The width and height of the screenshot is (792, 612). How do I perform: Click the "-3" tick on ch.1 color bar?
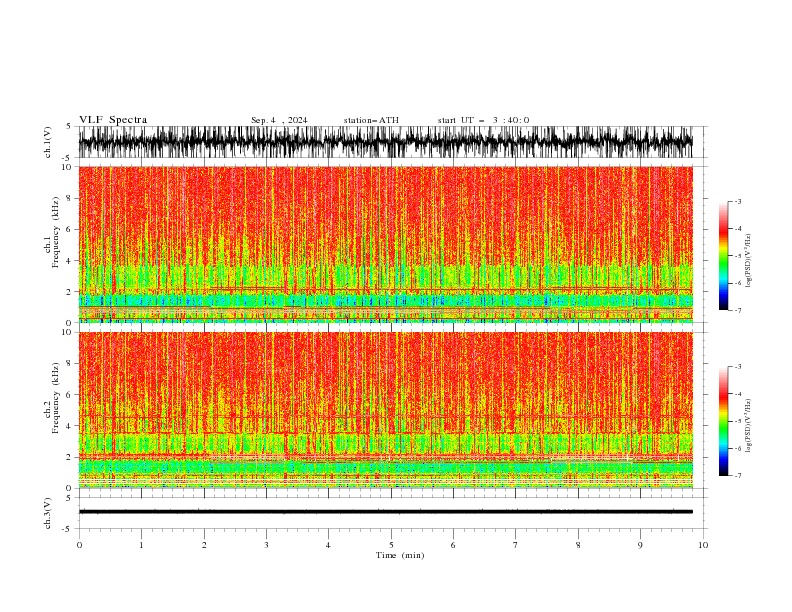coord(738,201)
